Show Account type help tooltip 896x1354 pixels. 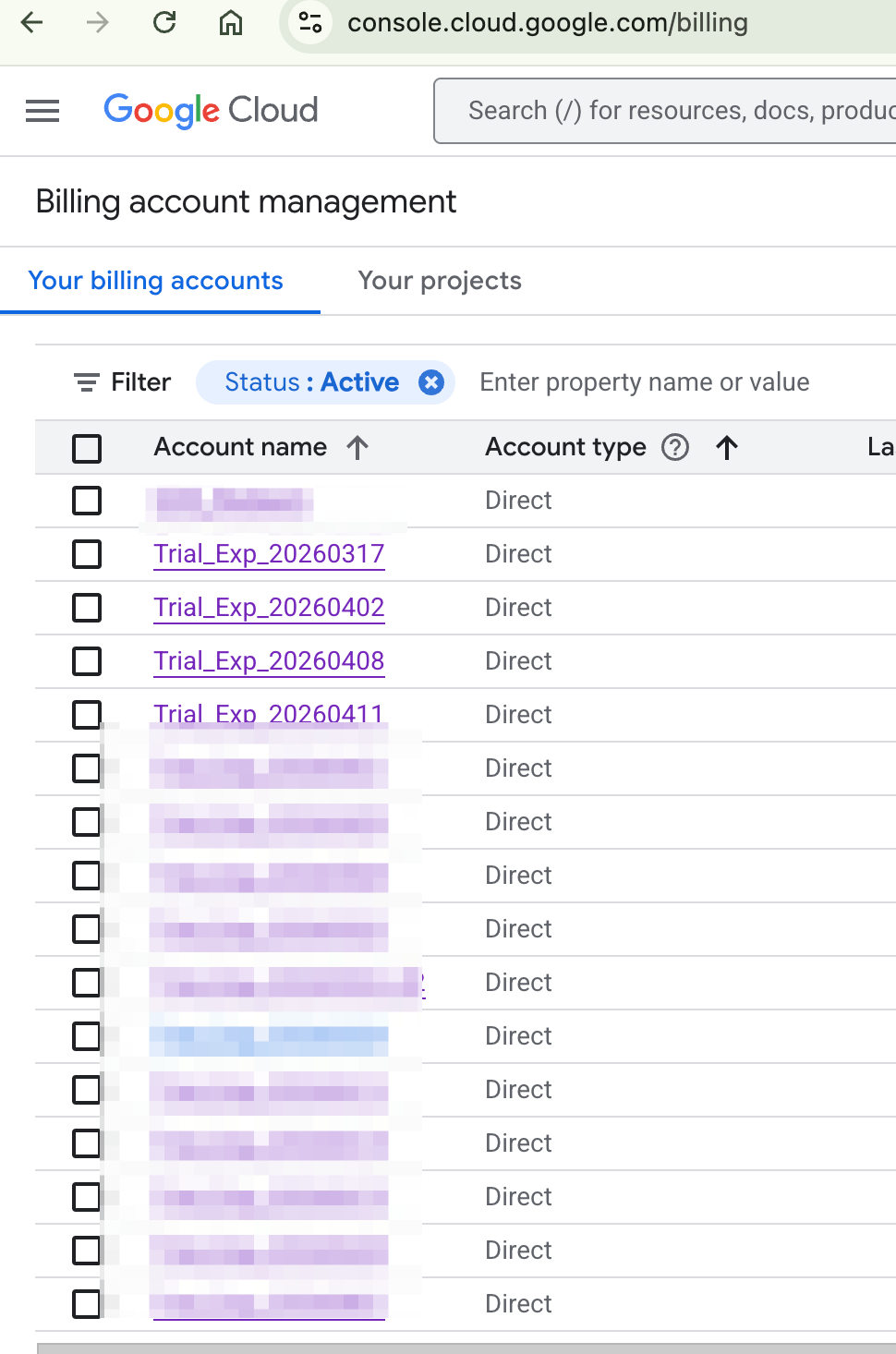[x=675, y=447]
